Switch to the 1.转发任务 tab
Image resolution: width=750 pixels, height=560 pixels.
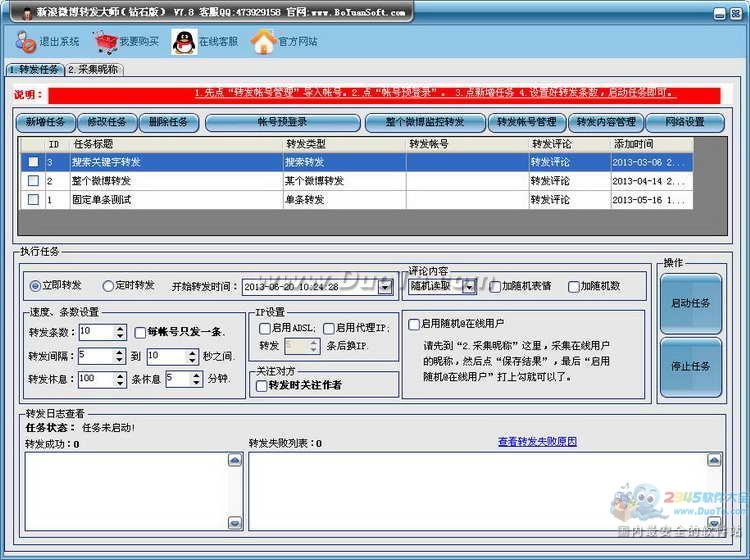tap(34, 70)
